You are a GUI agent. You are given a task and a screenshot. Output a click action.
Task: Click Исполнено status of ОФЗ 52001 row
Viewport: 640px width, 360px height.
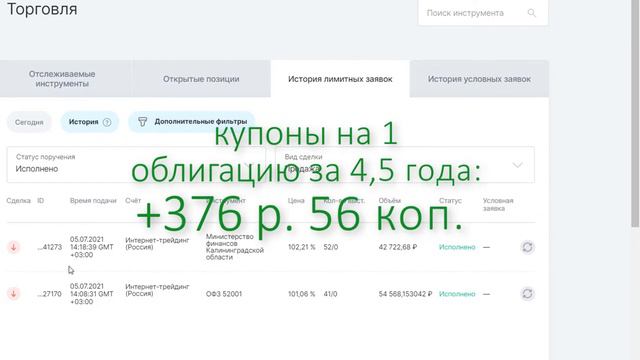click(457, 294)
